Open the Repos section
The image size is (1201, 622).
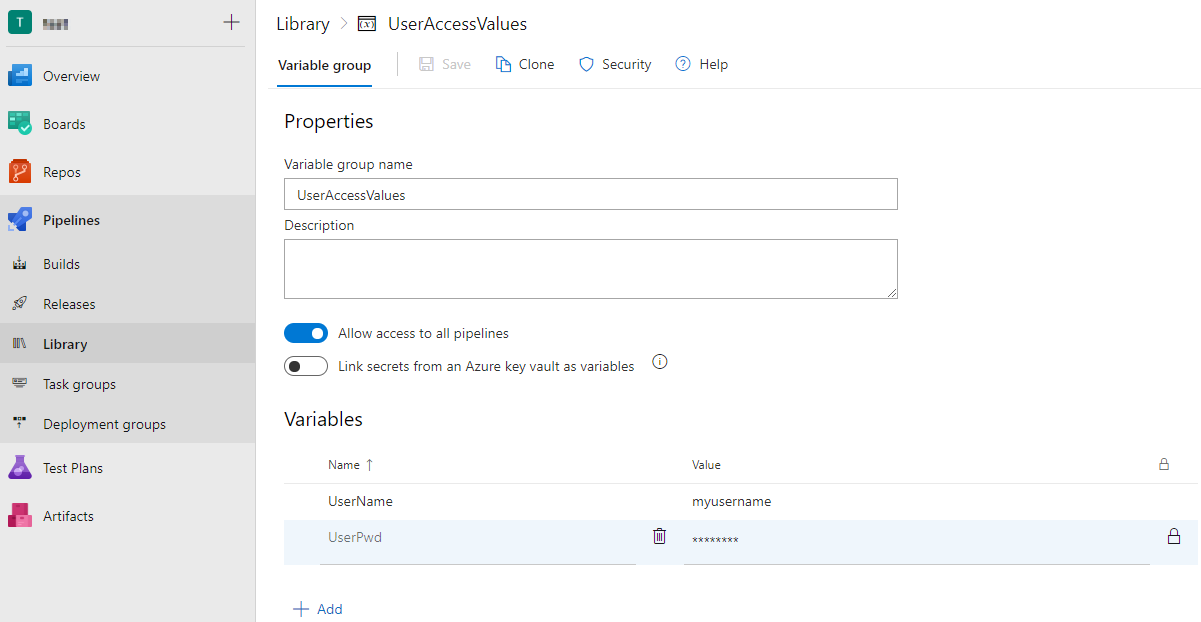(x=61, y=172)
